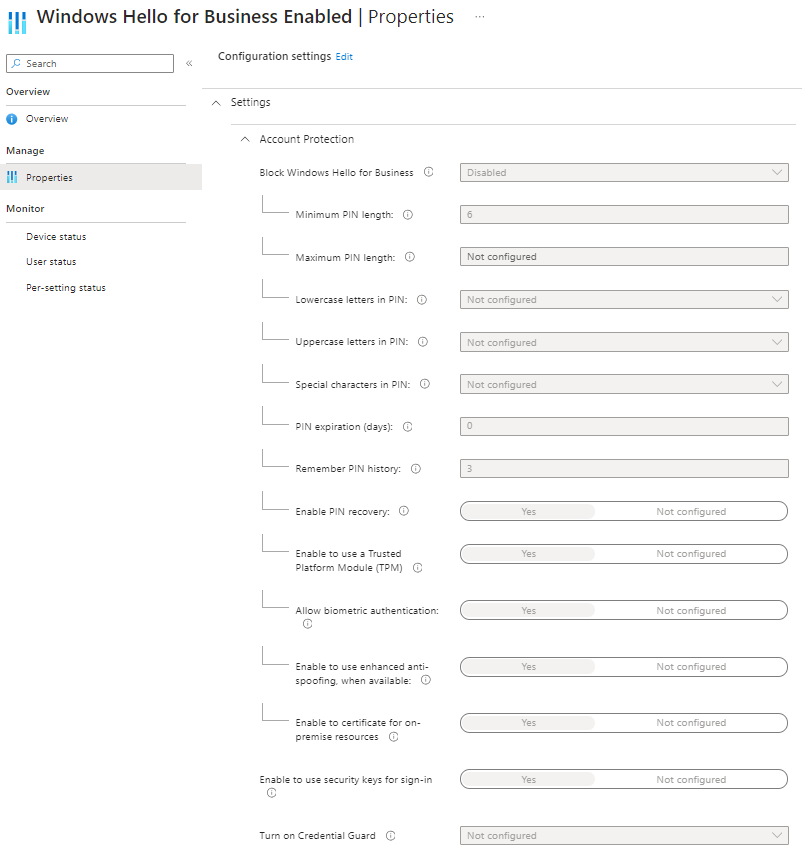Click the info icon next to Minimum PIN length
Image resolution: width=802 pixels, height=858 pixels.
pos(408,214)
